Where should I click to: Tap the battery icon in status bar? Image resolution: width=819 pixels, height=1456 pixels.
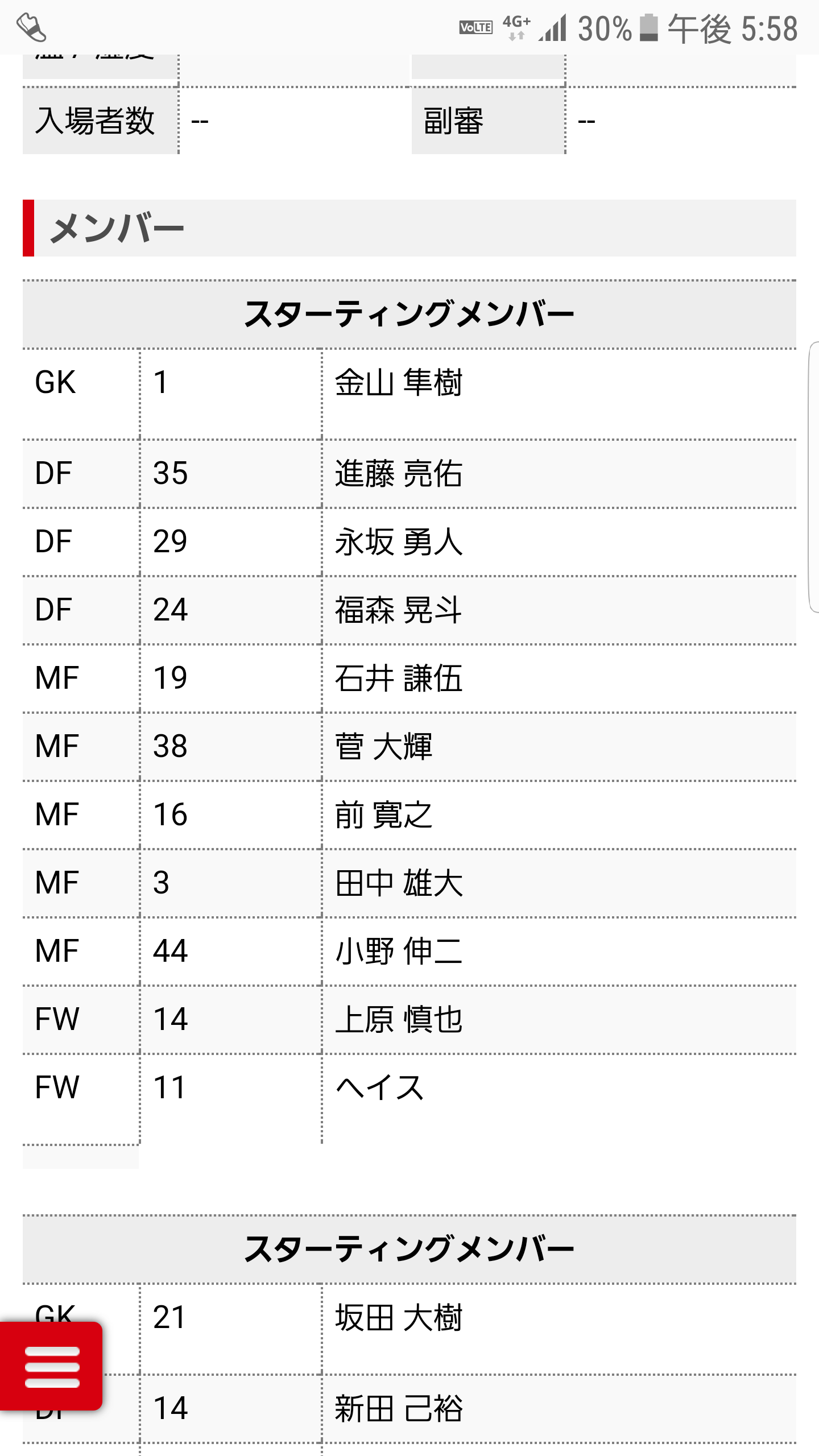tap(648, 27)
